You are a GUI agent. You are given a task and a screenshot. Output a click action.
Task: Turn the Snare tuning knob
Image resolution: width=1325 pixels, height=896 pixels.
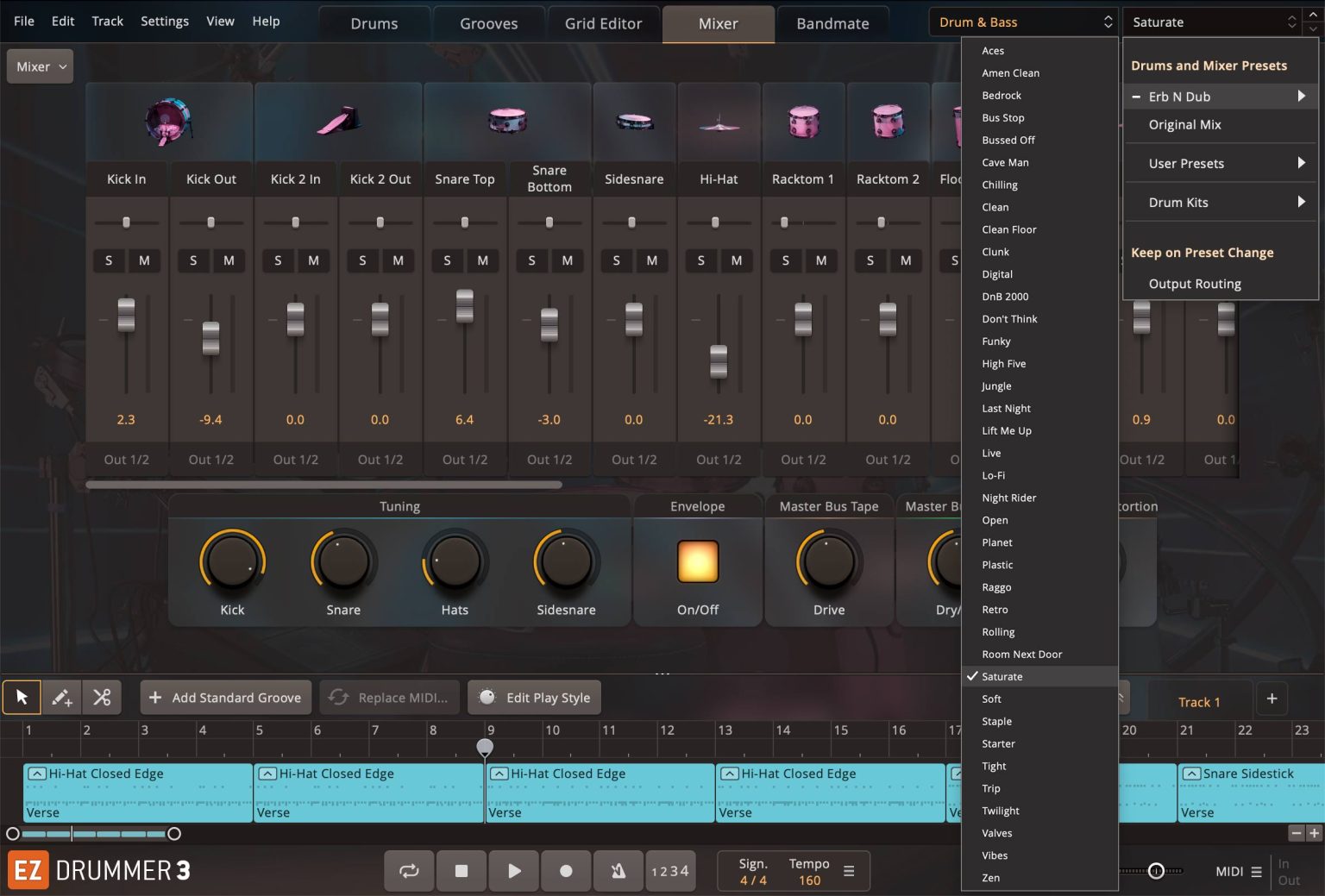pos(343,561)
